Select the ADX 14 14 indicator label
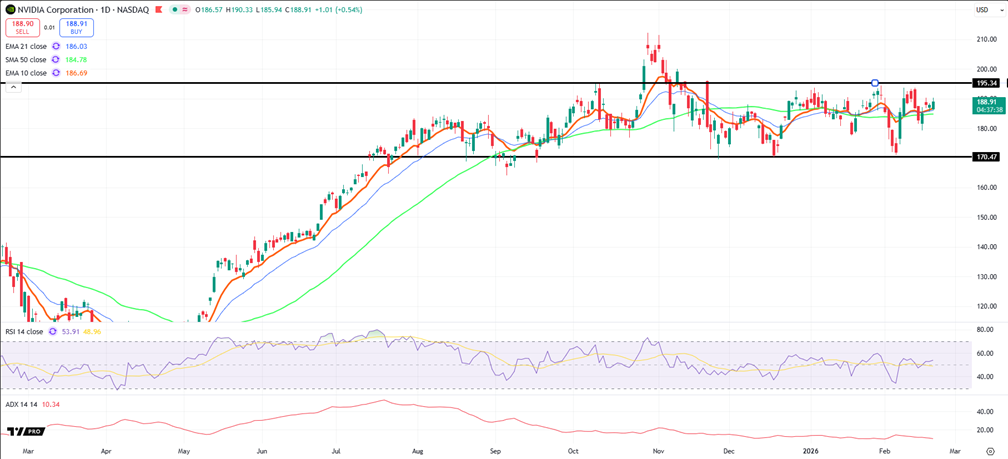1008x459 pixels. [20, 404]
